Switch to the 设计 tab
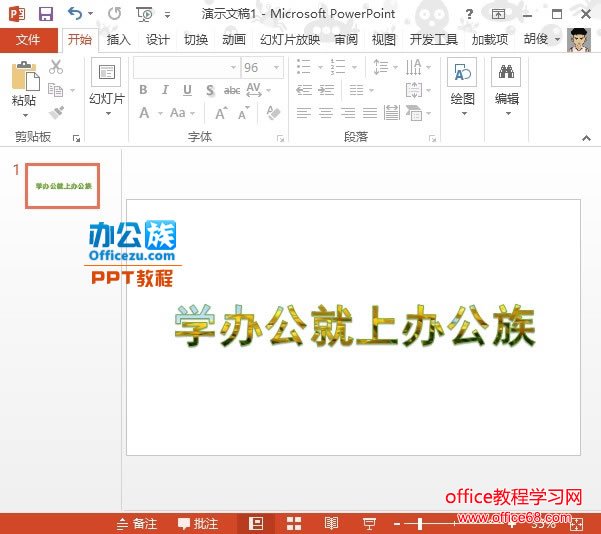 click(x=158, y=39)
